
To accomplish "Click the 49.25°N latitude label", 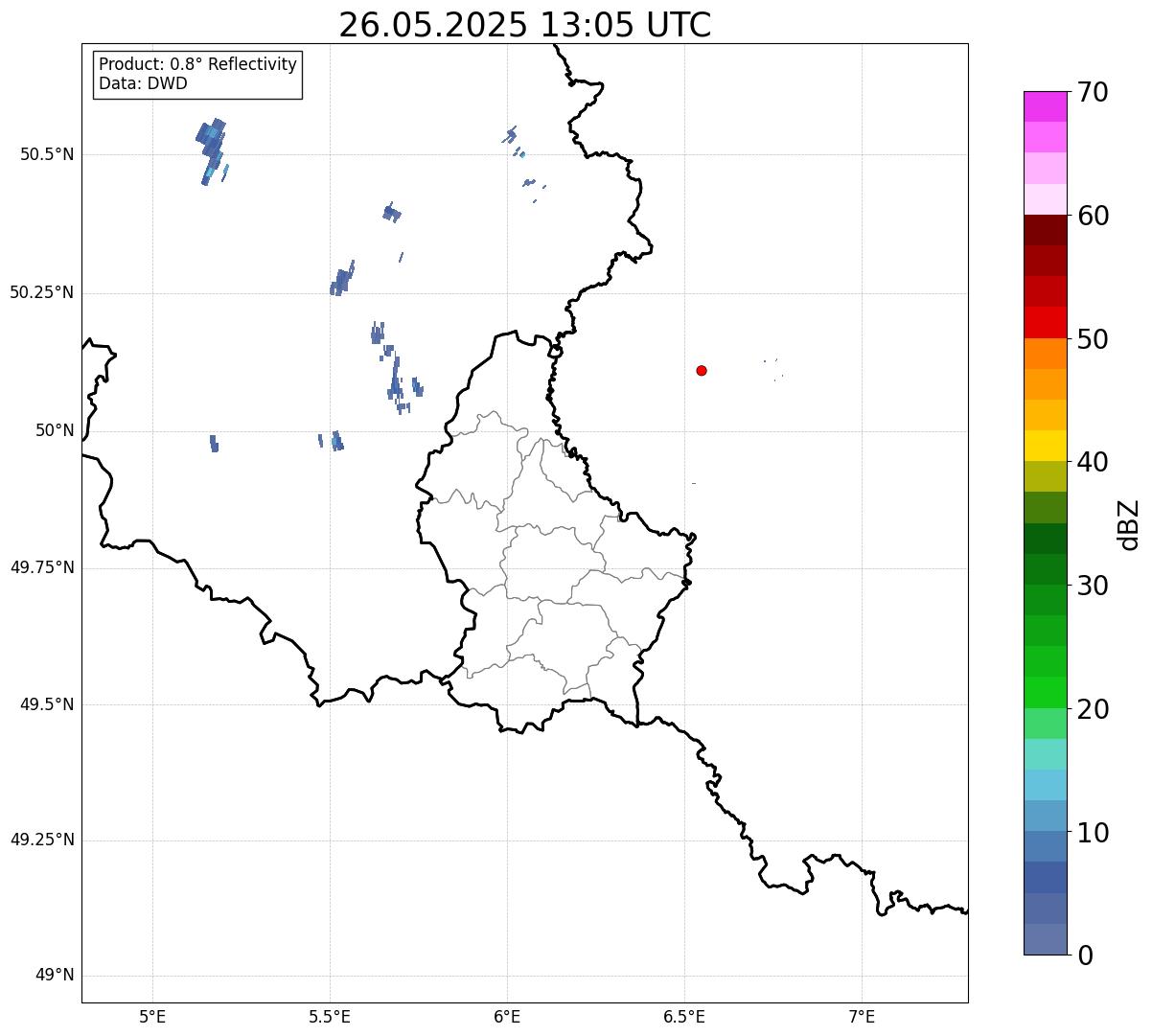I will (x=42, y=840).
